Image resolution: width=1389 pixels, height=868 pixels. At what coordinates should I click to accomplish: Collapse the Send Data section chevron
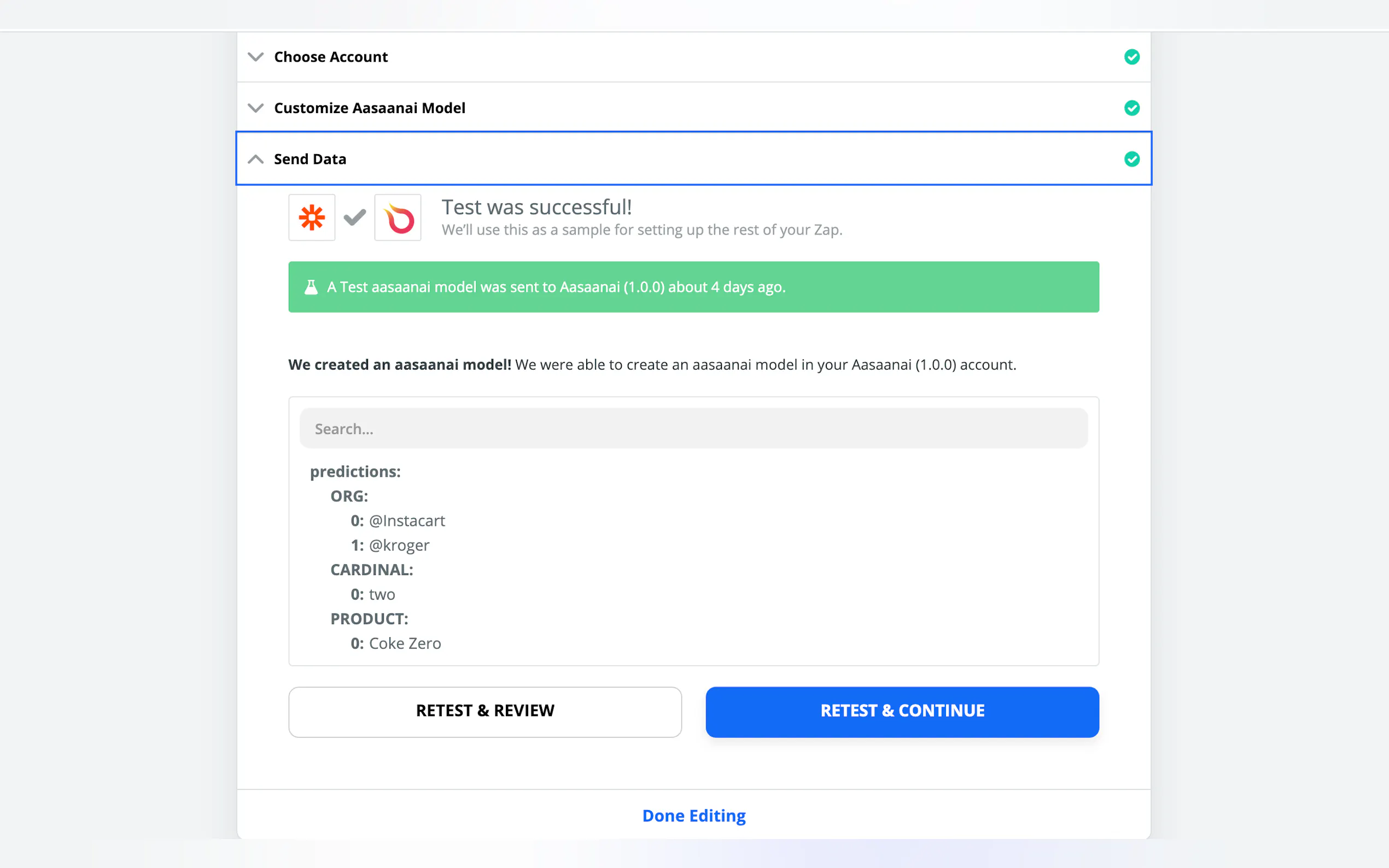click(255, 159)
